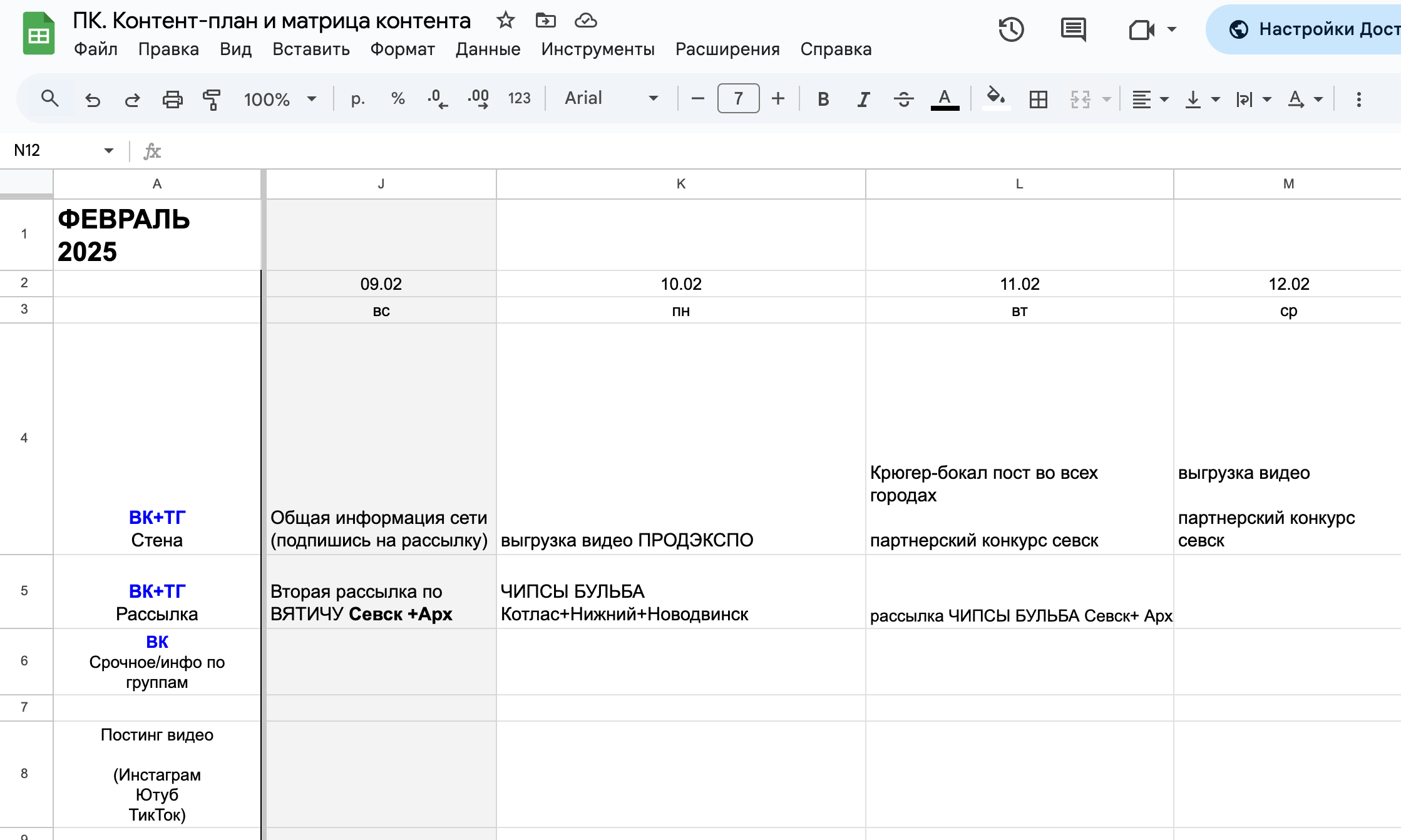
Task: Click the undo arrow icon
Action: pyautogui.click(x=93, y=99)
